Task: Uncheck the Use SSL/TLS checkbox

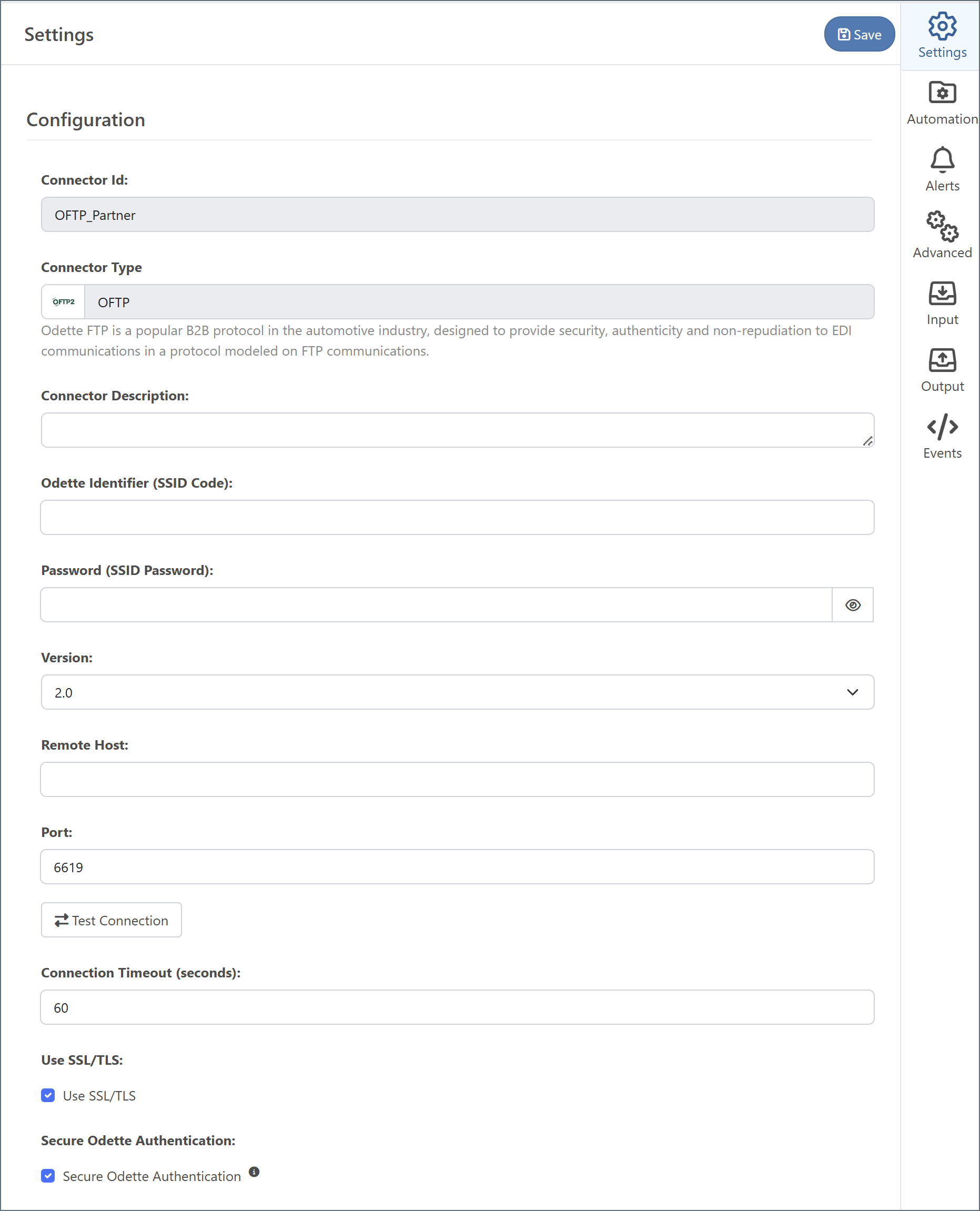Action: pos(48,1095)
